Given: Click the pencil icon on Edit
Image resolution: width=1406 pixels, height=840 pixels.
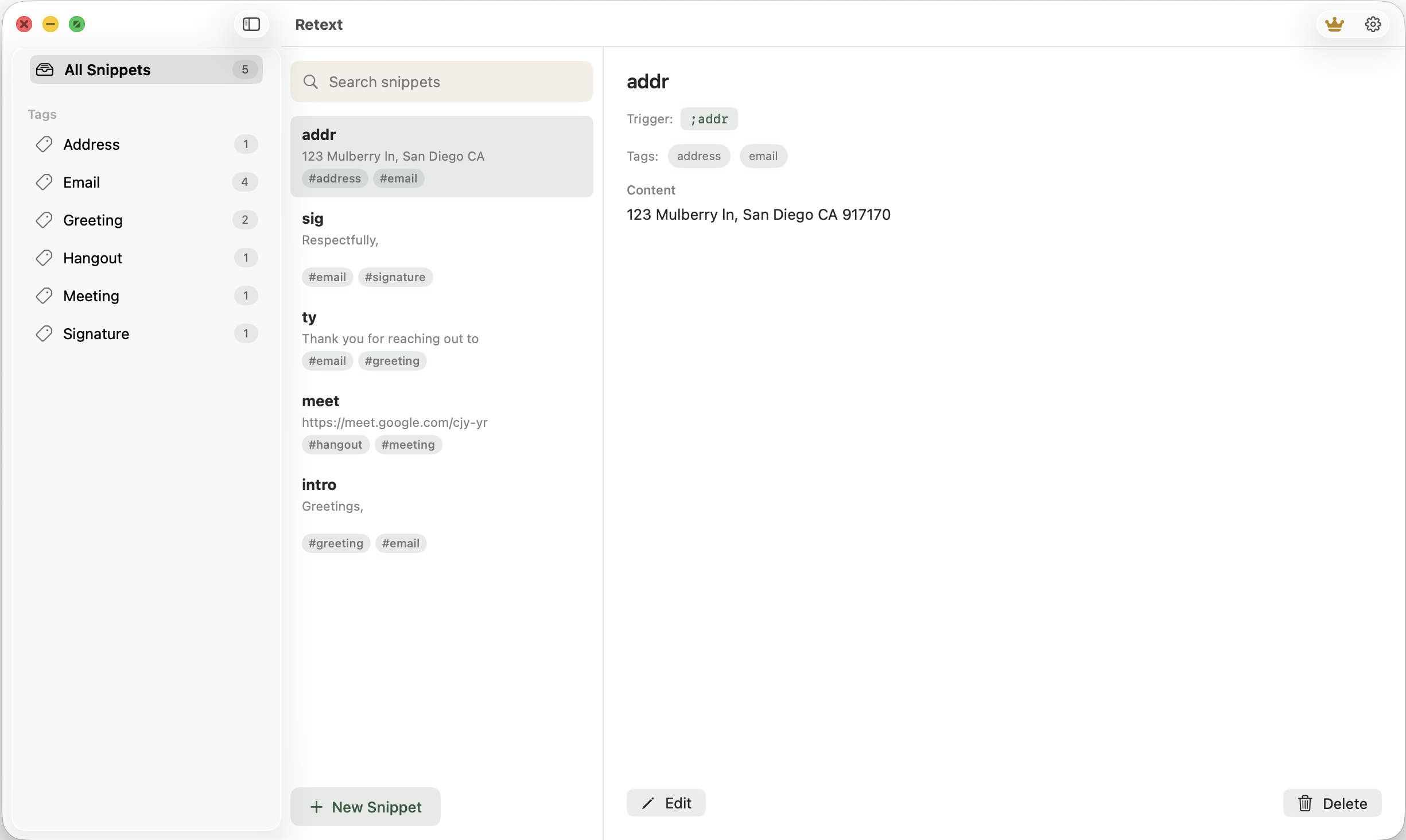Looking at the screenshot, I should click(x=648, y=803).
